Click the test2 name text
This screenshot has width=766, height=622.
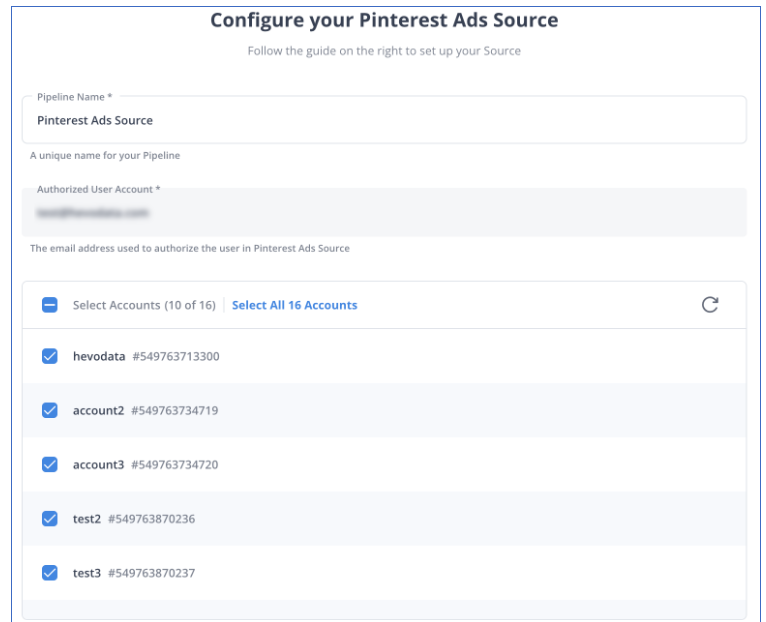point(87,519)
